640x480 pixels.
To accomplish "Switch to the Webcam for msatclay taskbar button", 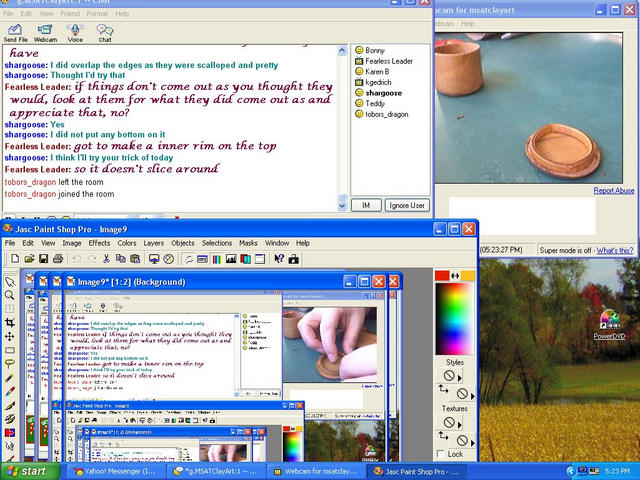I will tap(316, 471).
